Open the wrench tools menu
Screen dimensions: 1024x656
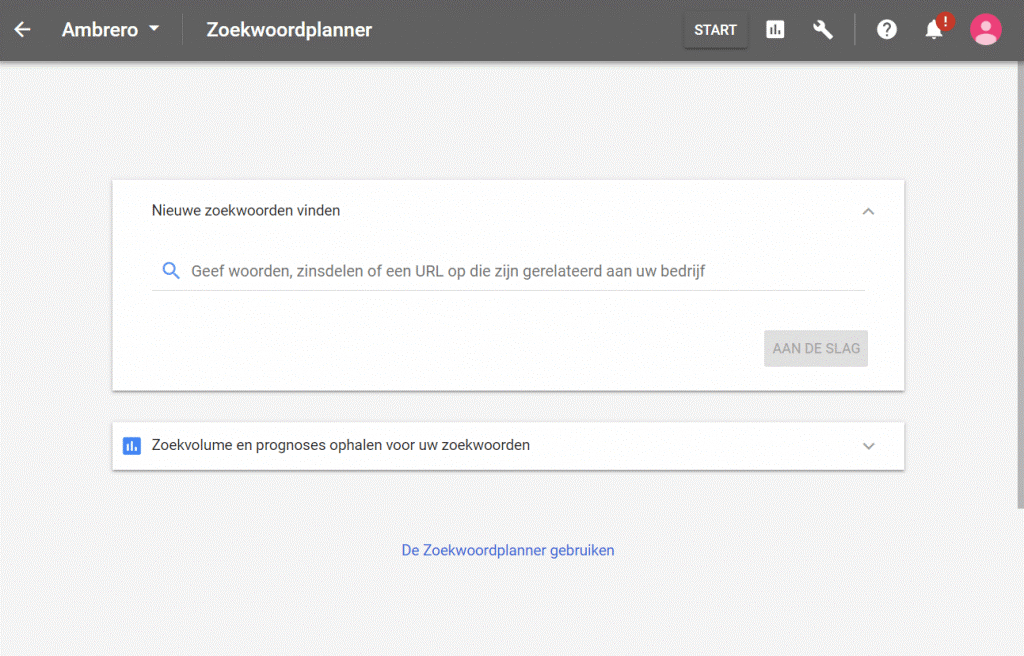[x=823, y=30]
